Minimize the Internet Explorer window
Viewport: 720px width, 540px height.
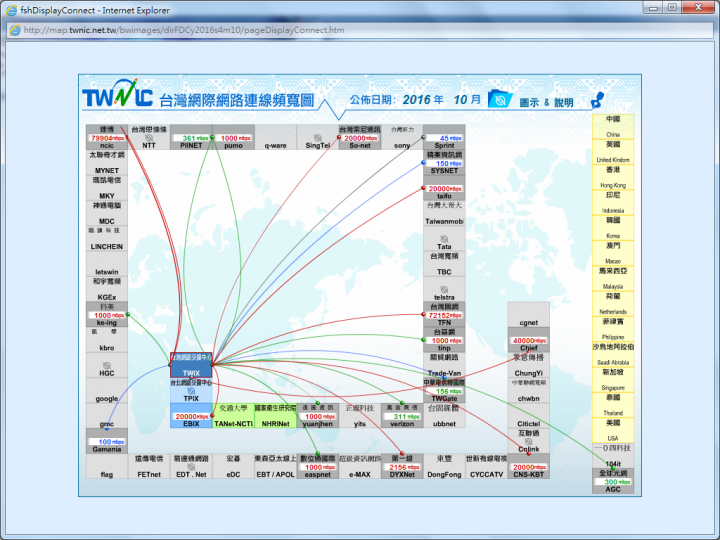653,7
